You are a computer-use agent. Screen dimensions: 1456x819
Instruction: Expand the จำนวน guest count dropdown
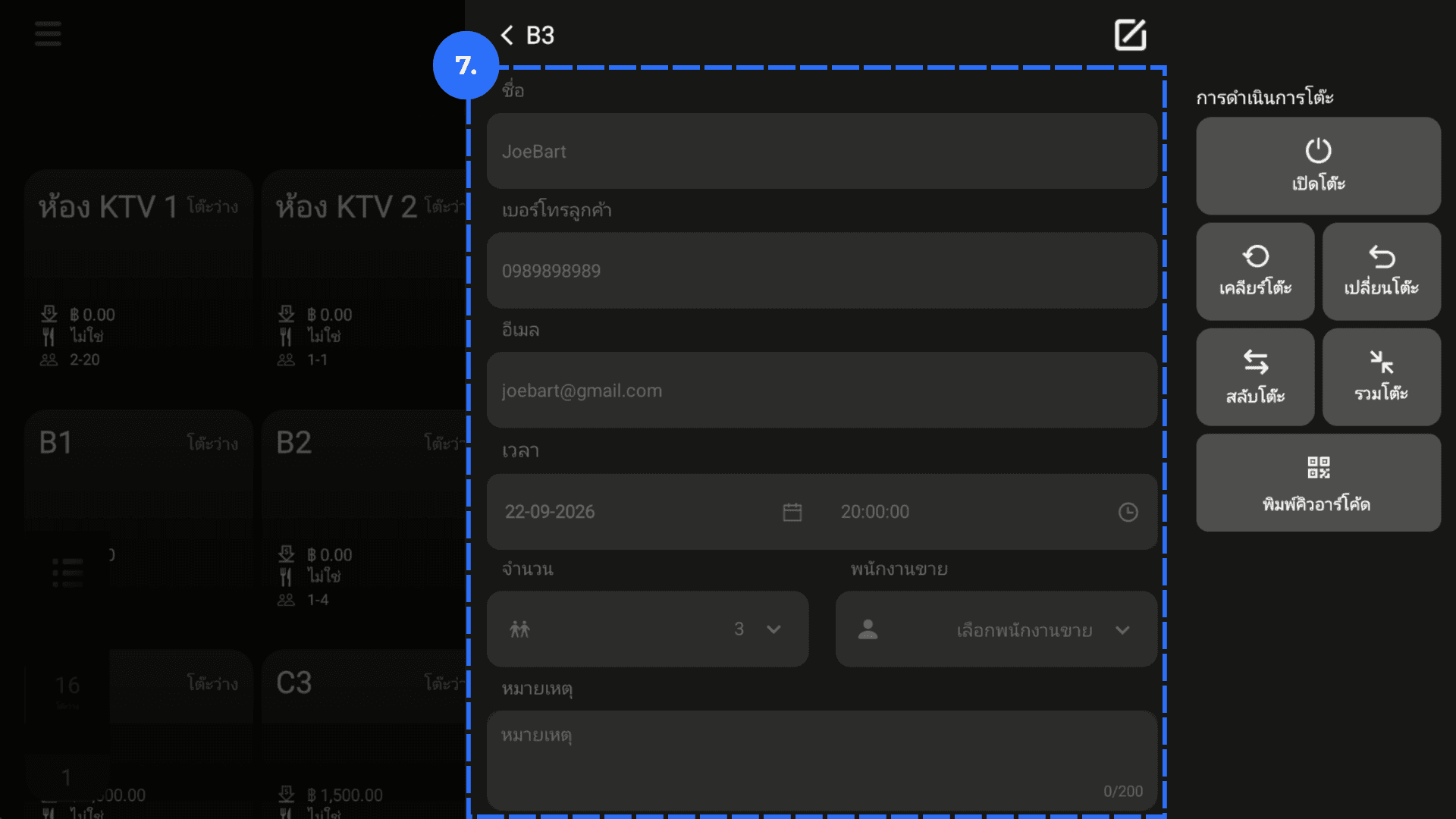[x=648, y=629]
